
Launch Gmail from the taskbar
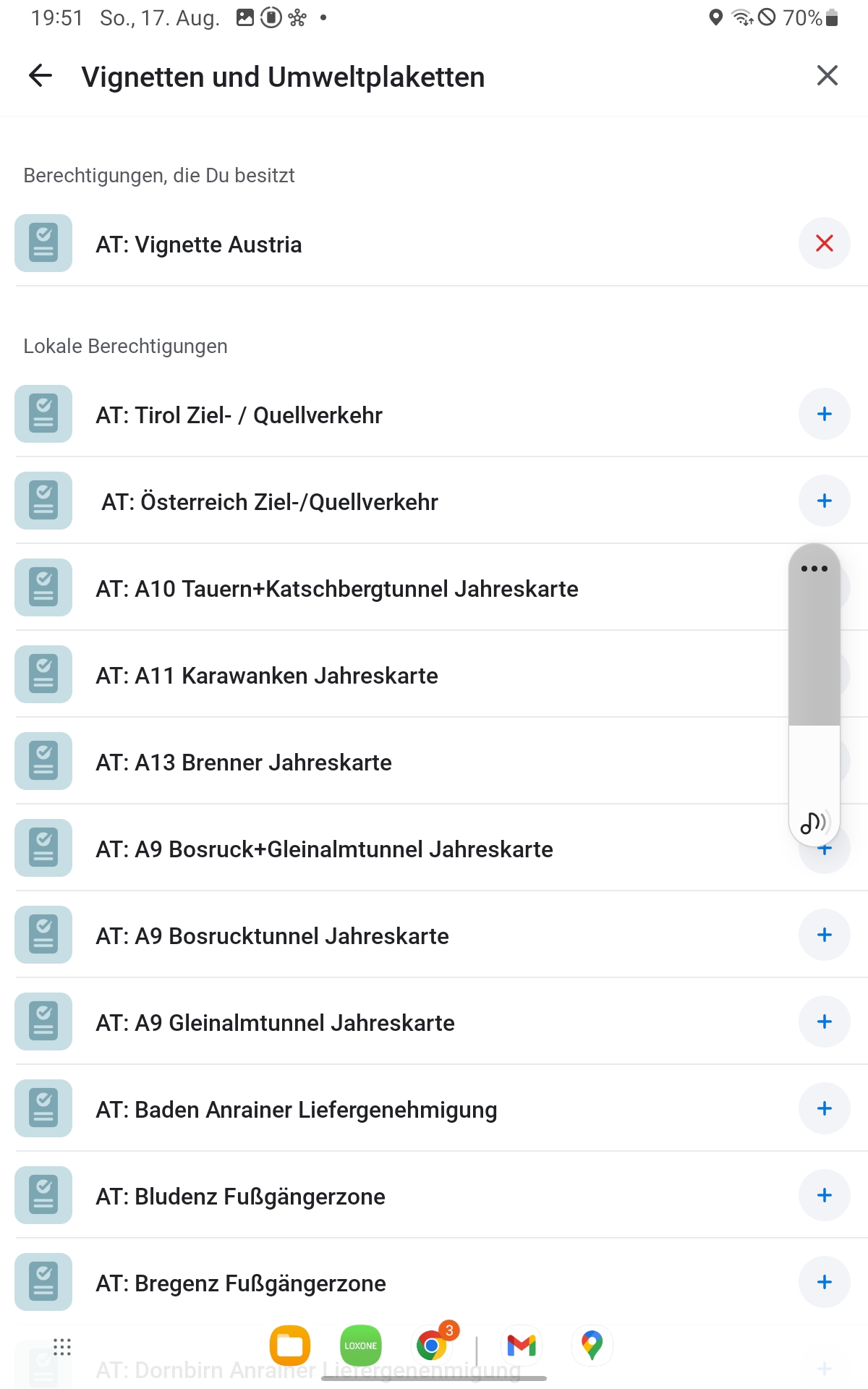coord(522,1346)
